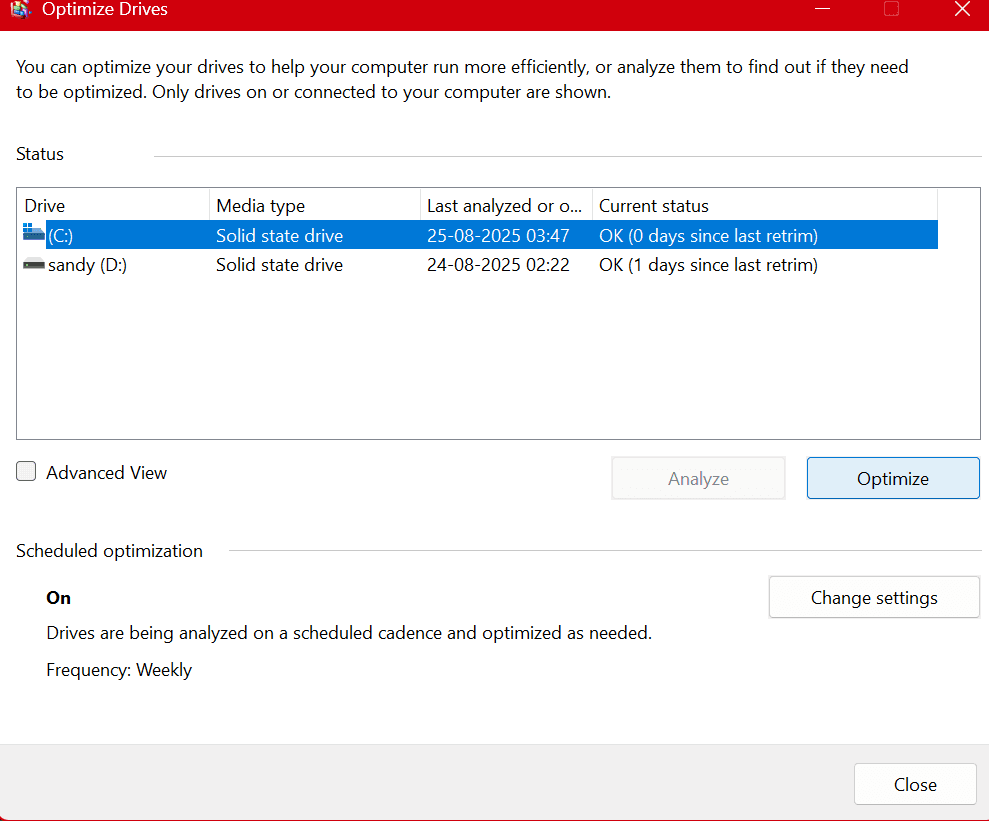Click the sandy (D:) drive disk icon
The image size is (989, 821).
pos(32,264)
